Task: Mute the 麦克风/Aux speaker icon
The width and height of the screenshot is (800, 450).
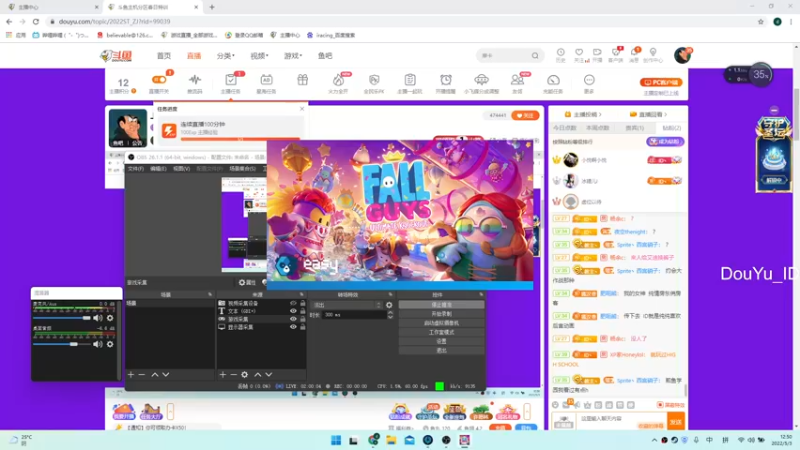Action: (97, 318)
